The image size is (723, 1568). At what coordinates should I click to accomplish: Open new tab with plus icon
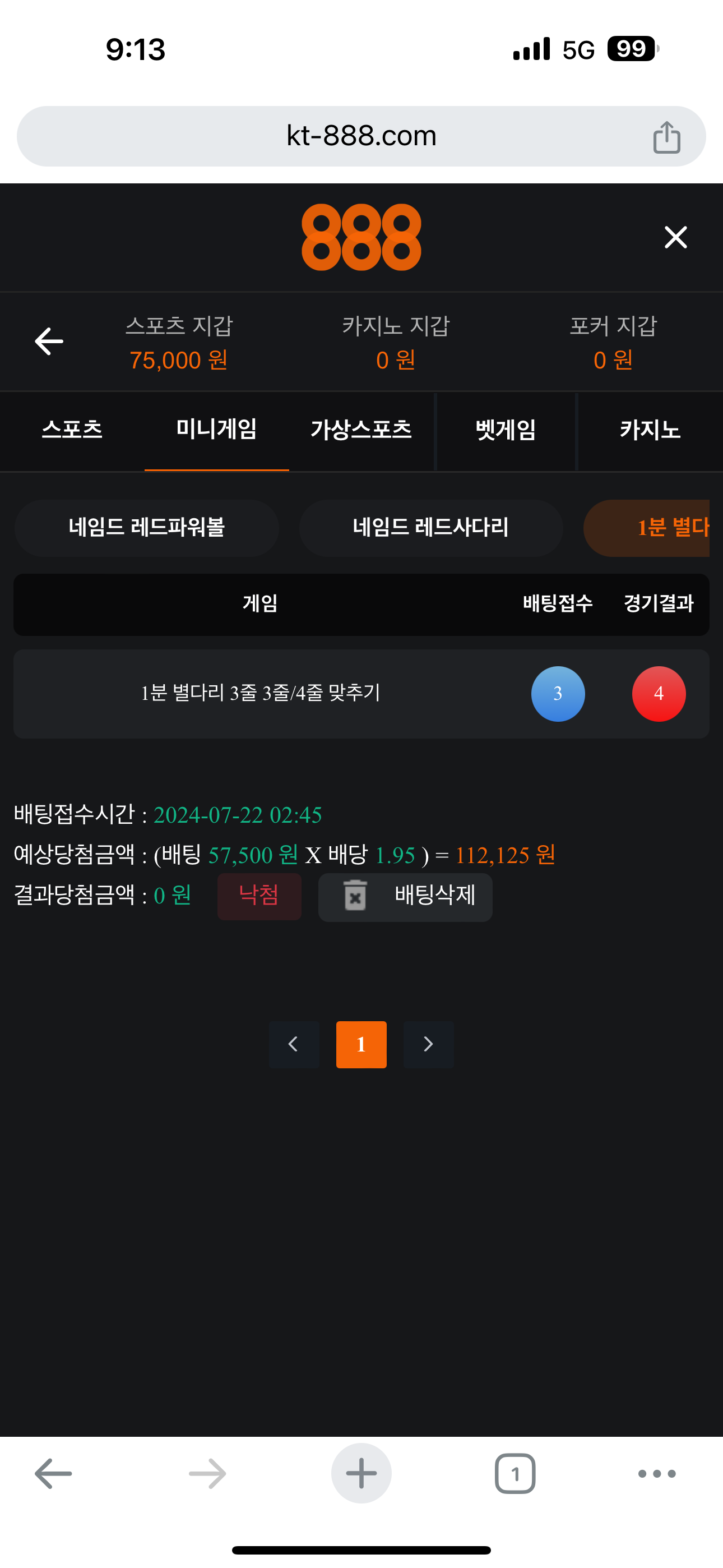pyautogui.click(x=361, y=1473)
